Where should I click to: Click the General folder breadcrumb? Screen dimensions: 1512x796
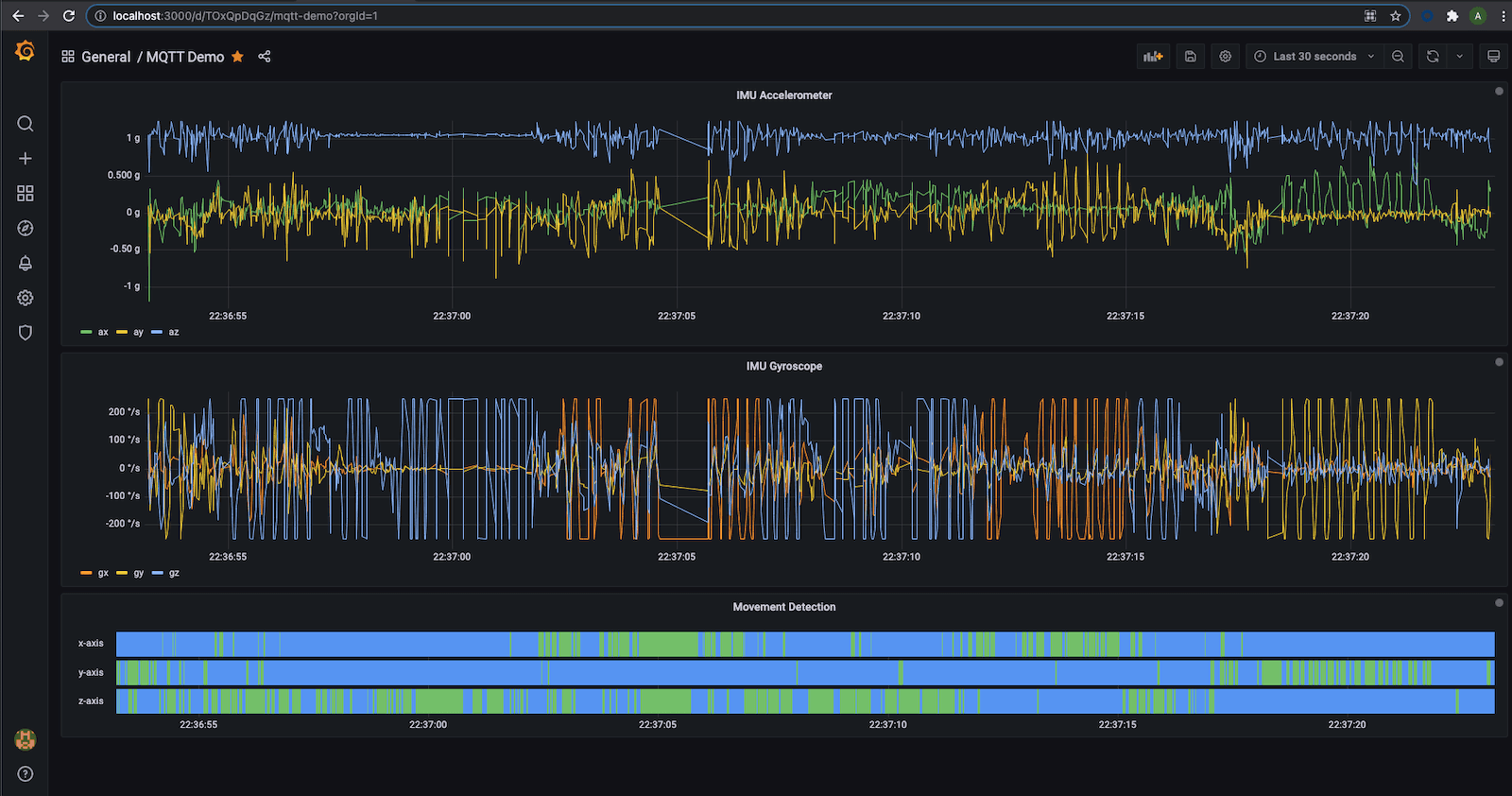click(106, 57)
